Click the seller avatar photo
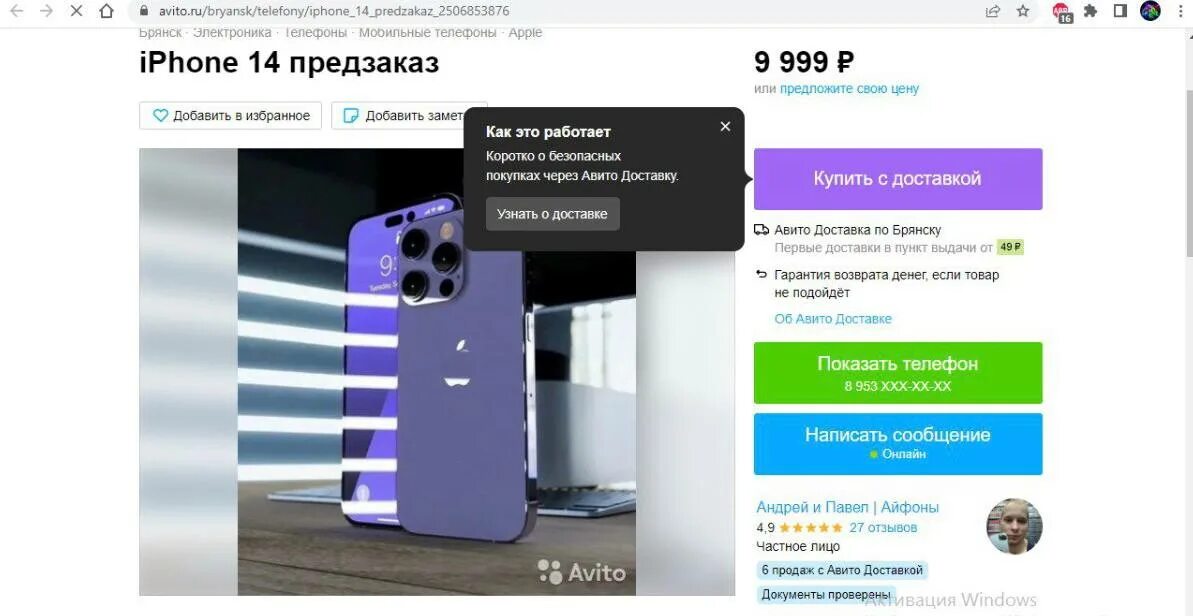This screenshot has height=616, width=1193. pyautogui.click(x=1014, y=526)
